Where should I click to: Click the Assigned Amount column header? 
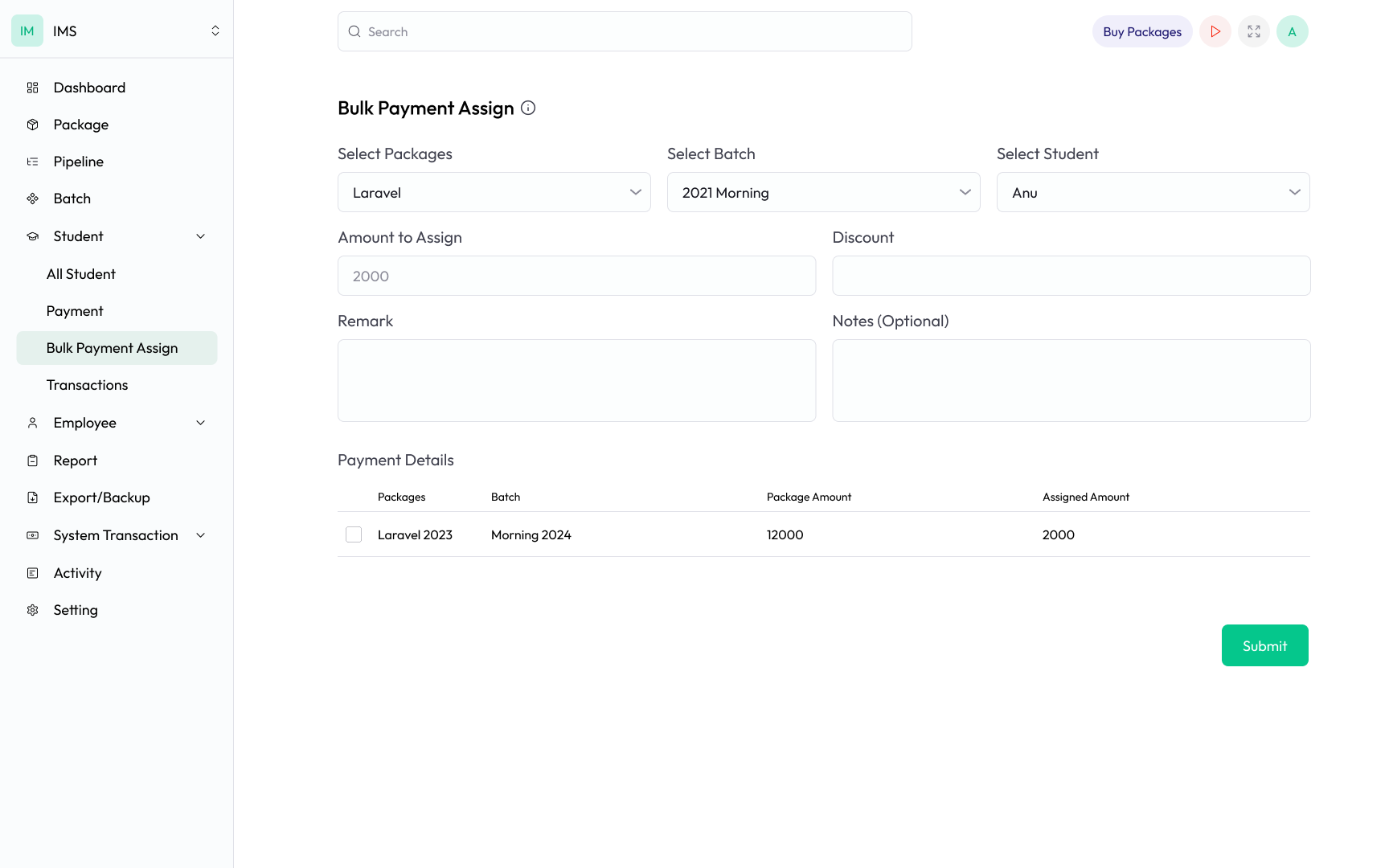(1086, 497)
